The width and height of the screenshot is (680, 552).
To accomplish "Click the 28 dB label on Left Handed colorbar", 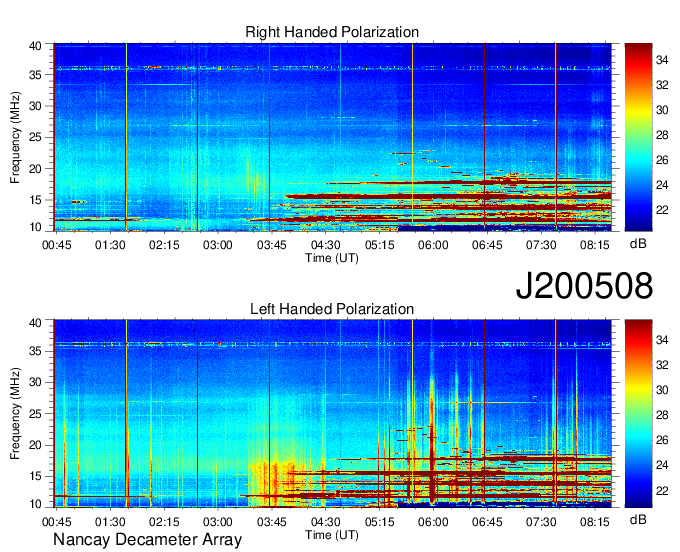I will coord(662,415).
